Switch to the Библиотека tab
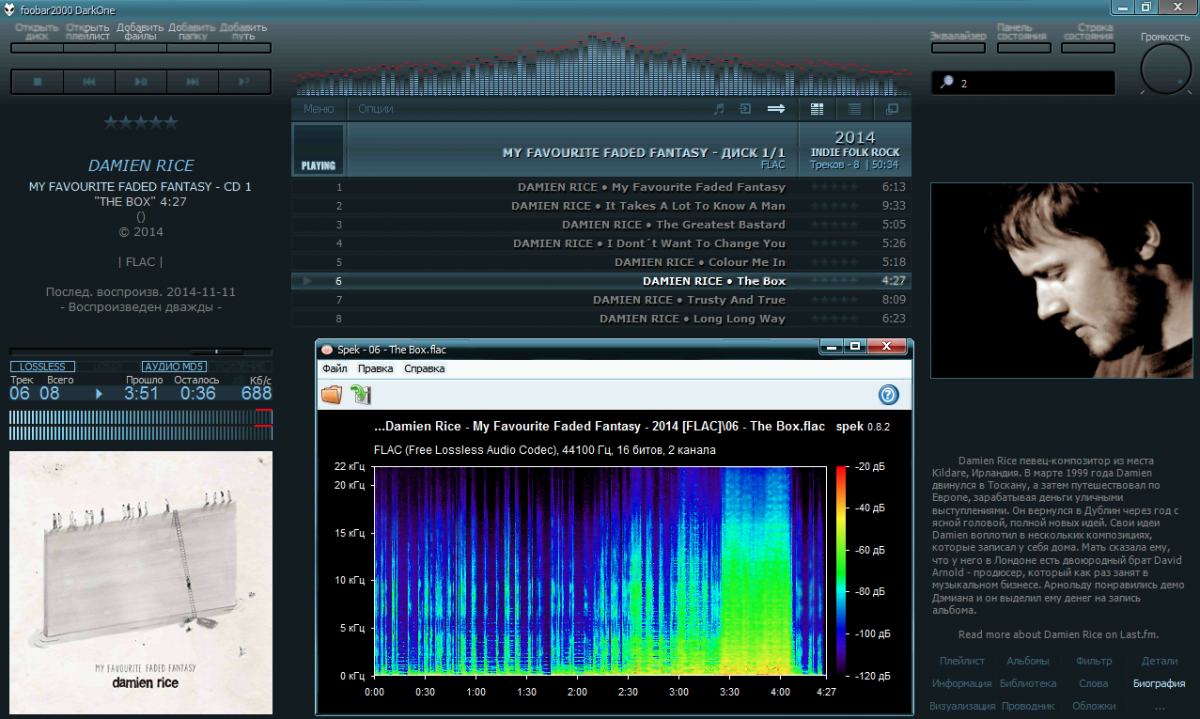 click(x=1028, y=684)
